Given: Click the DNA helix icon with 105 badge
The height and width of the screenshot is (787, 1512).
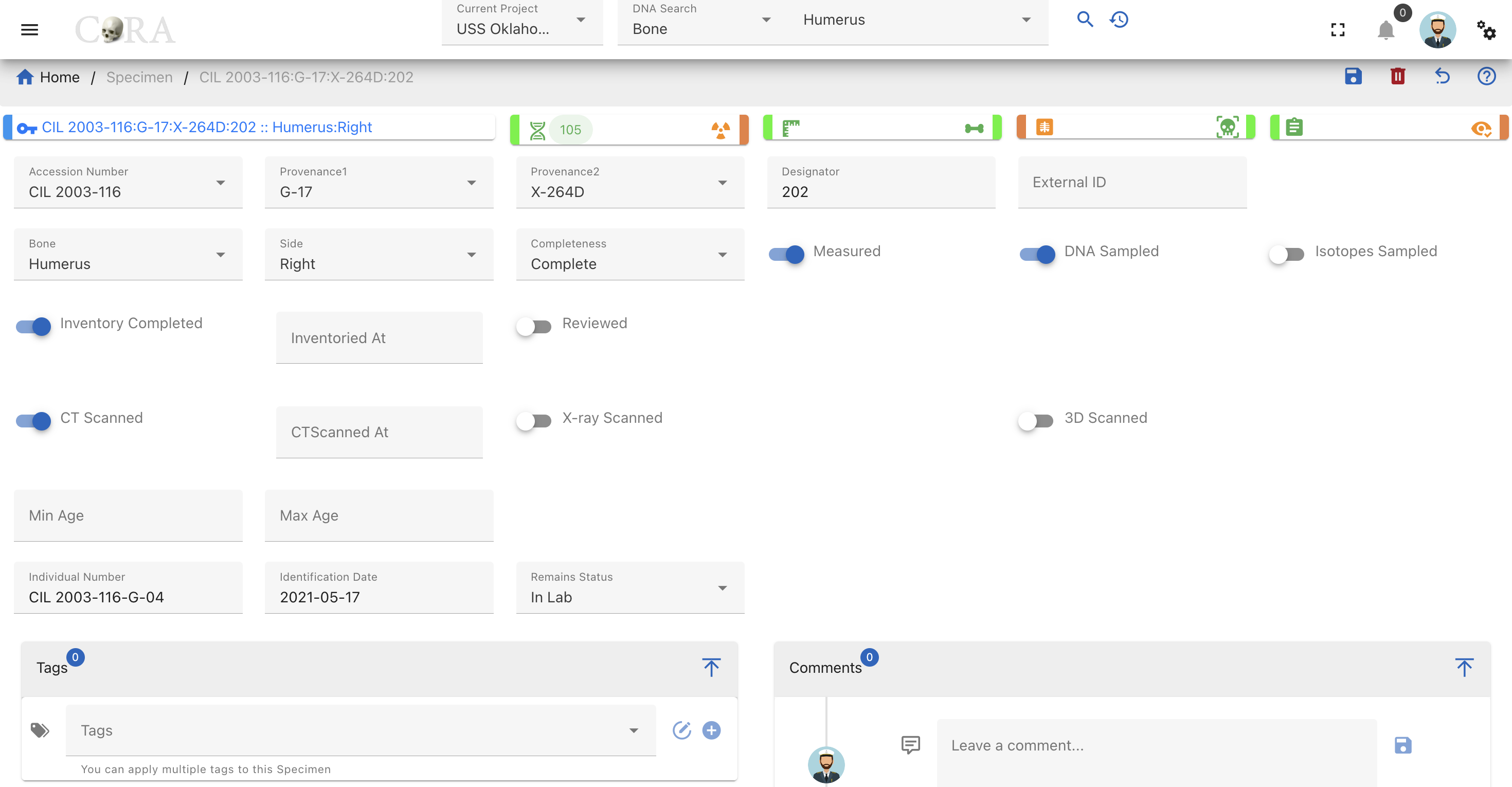Looking at the screenshot, I should point(537,130).
